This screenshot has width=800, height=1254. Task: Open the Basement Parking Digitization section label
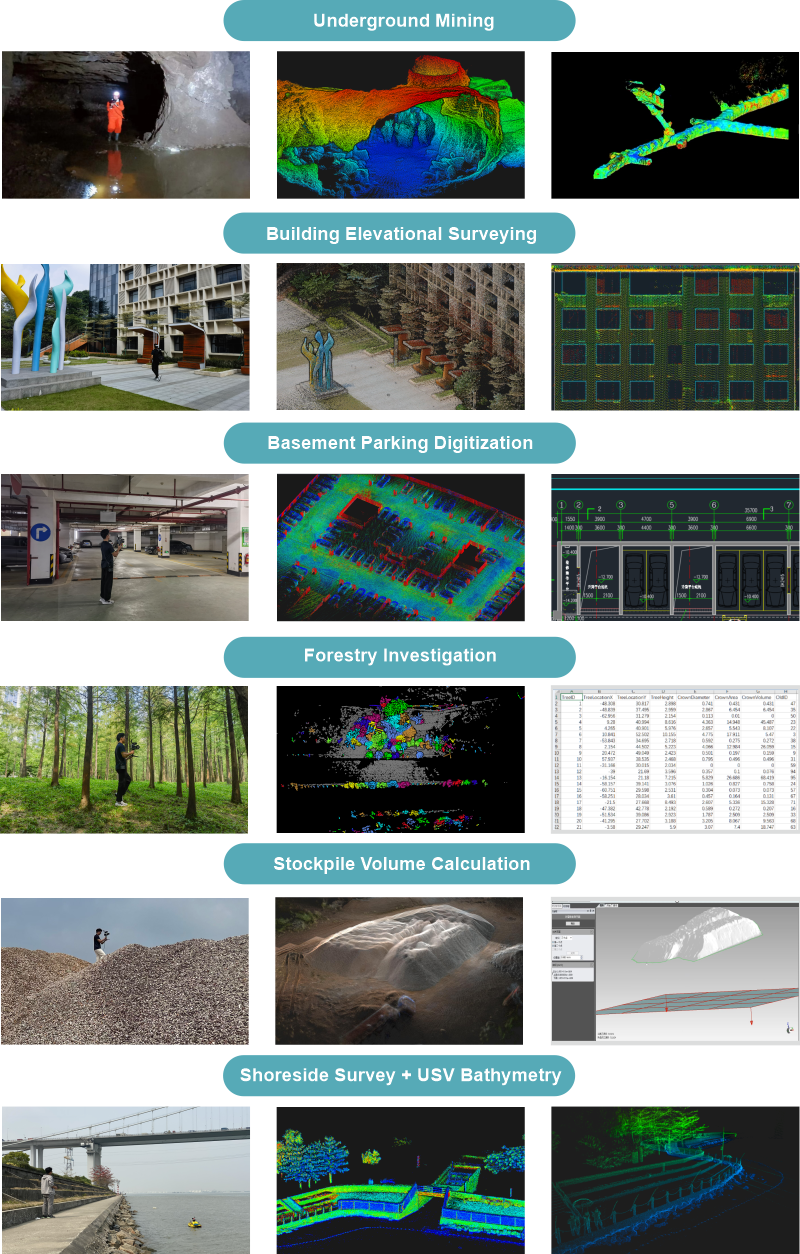coord(400,443)
